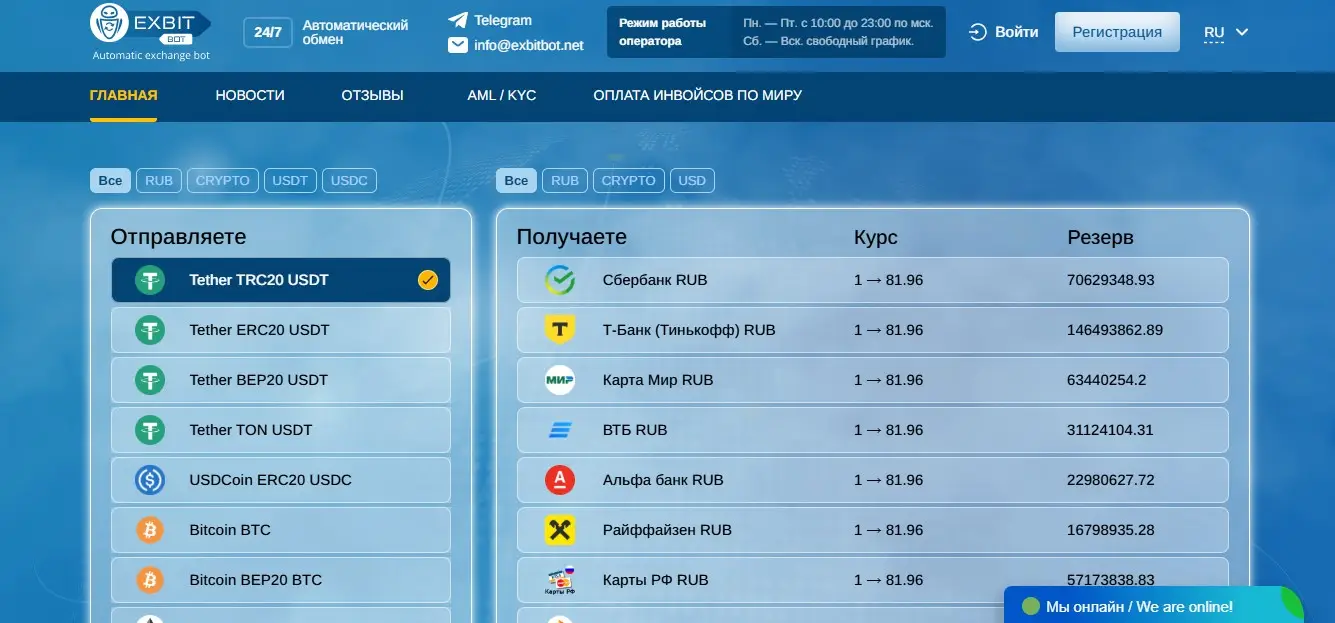Choose Tether TON USDT to send

coord(280,430)
